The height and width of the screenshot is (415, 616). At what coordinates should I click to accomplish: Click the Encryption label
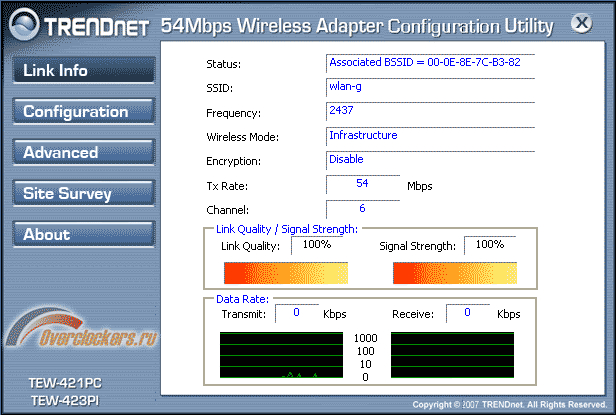pos(233,161)
